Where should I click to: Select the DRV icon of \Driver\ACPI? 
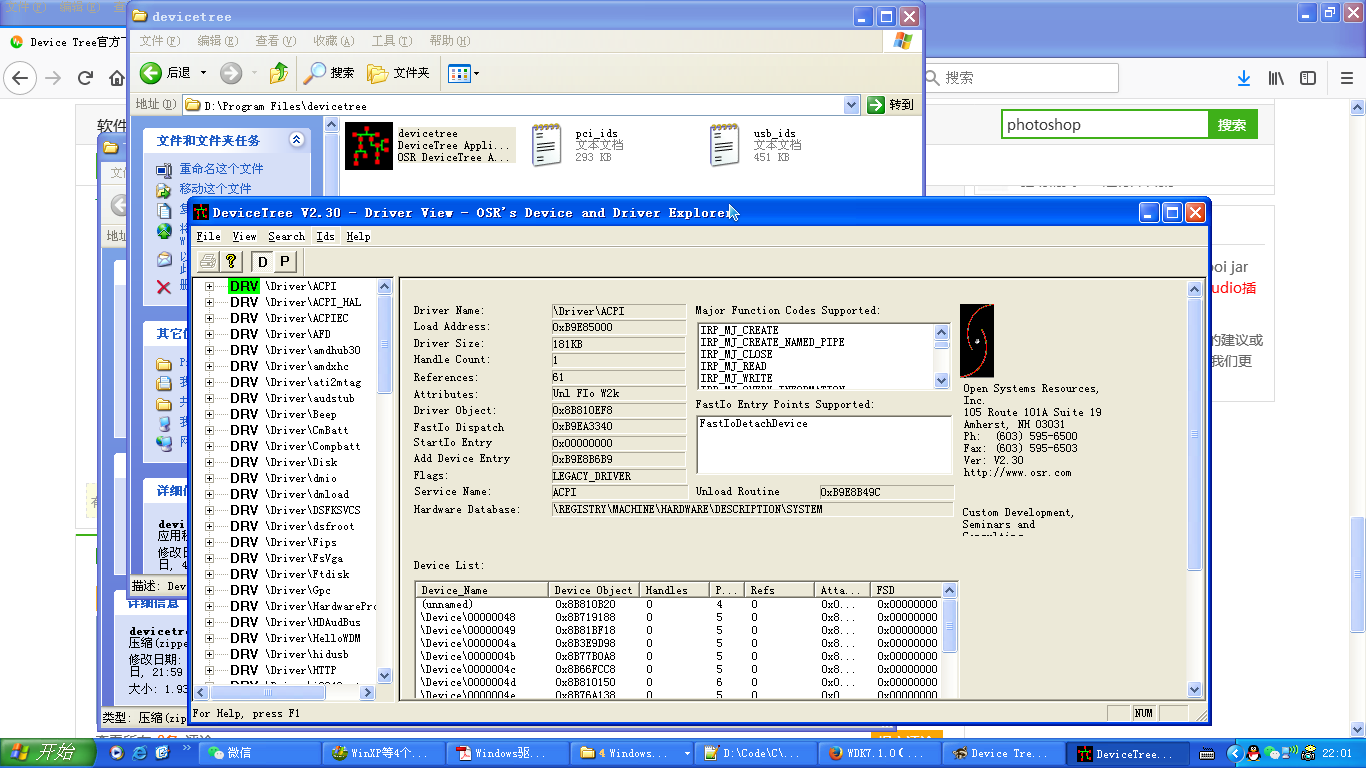(244, 286)
